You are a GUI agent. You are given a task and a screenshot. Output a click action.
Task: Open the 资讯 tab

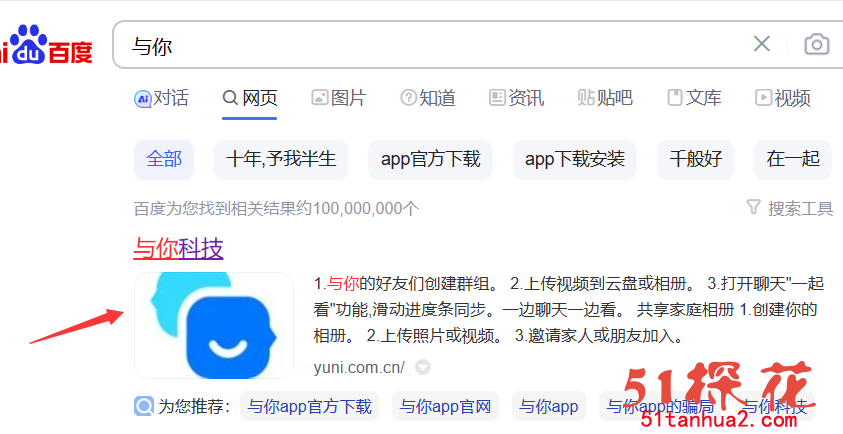pos(516,98)
